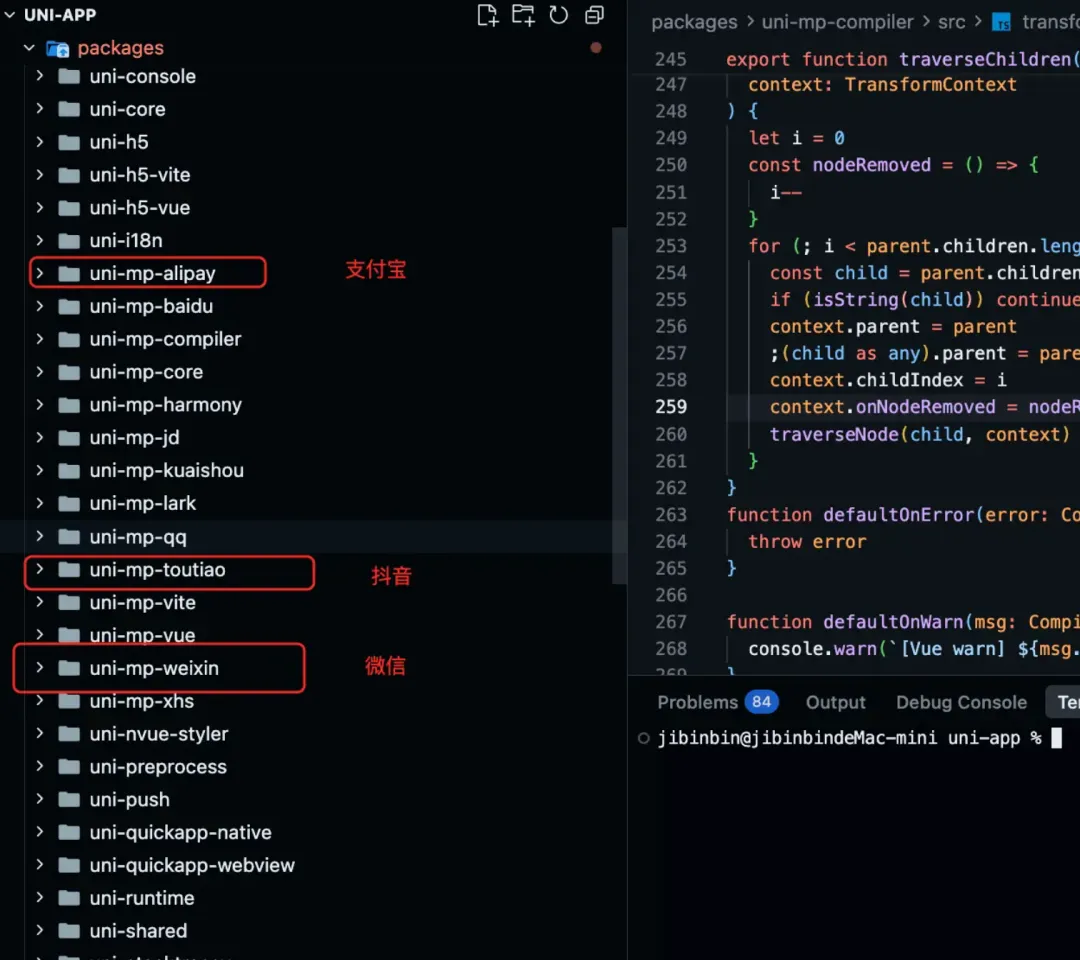Click the uni-push folder icon
This screenshot has height=960, width=1080.
tap(69, 800)
